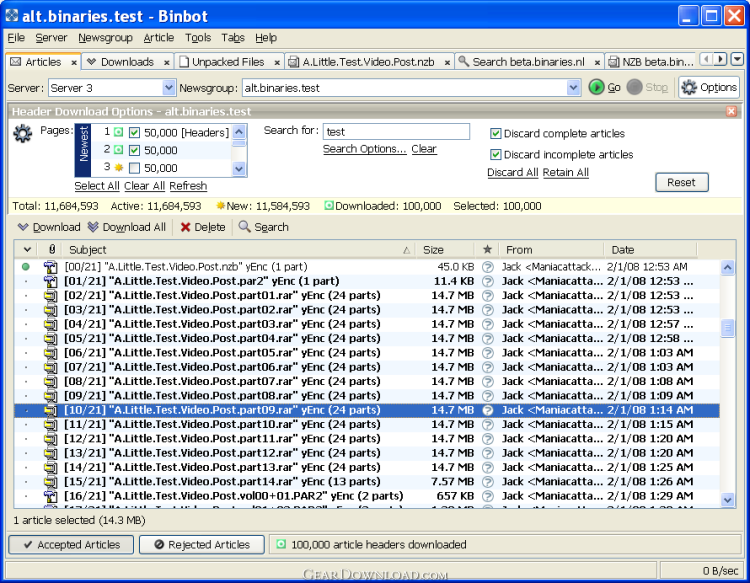Viewport: 750px width, 583px height.
Task: Click archive icon of the part01.rar row
Action: (50, 296)
